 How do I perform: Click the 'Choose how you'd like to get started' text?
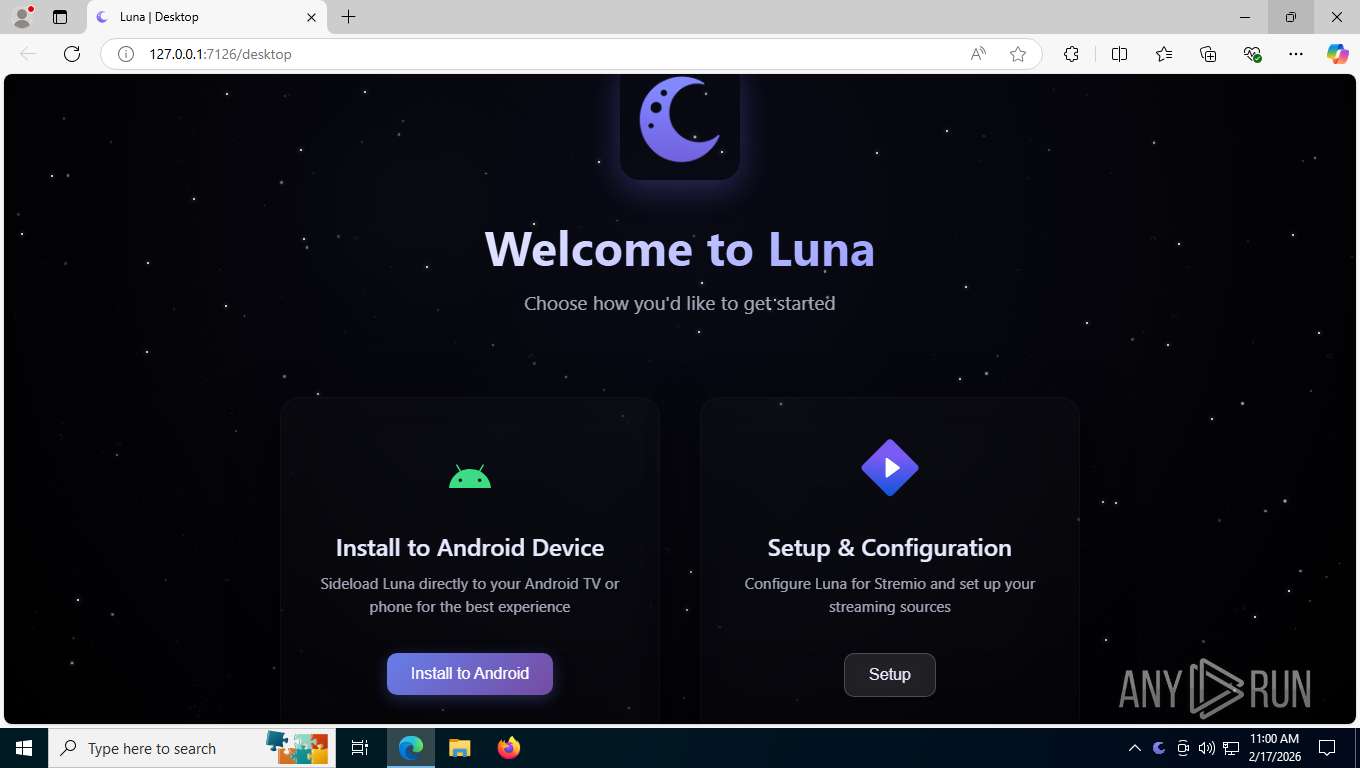tap(680, 303)
